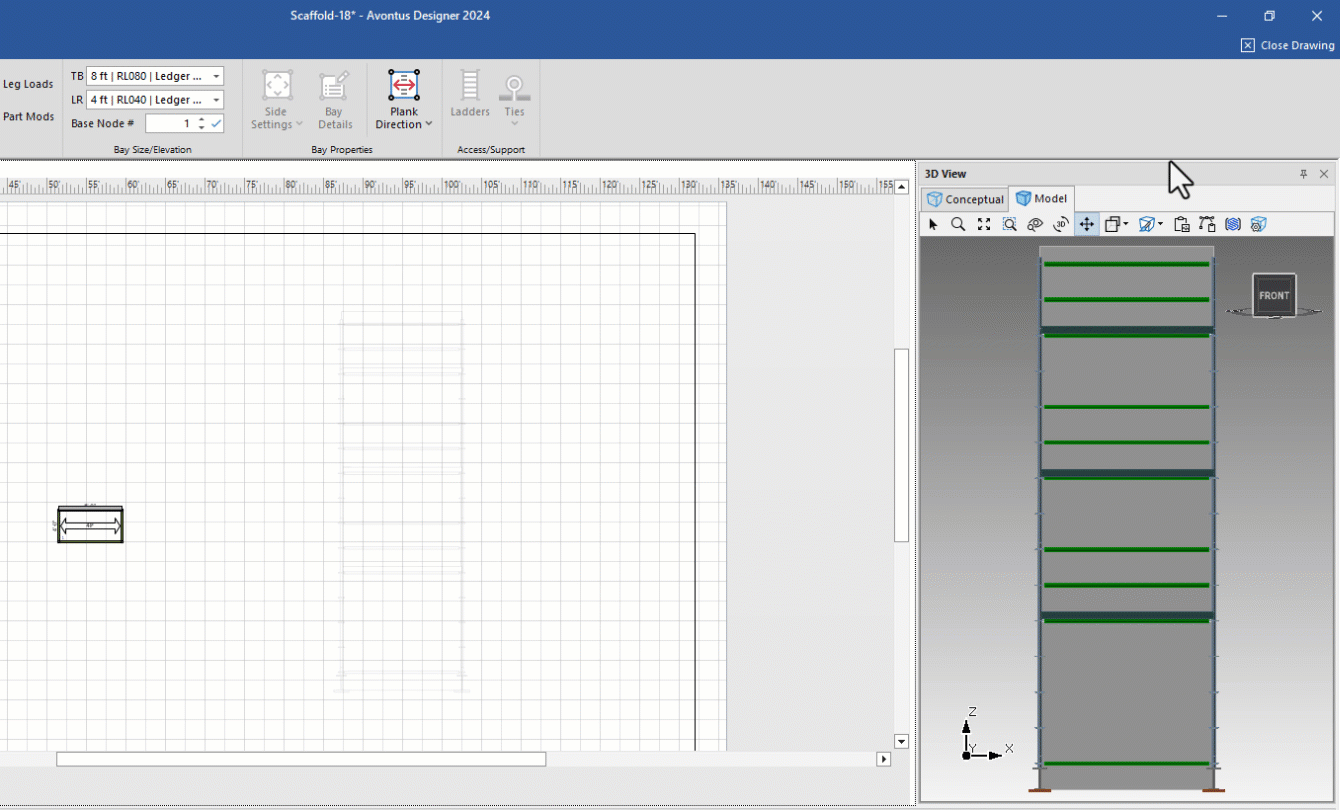Screen dimensions: 1340x810
Task: Click the FRONT face of view cube
Action: (1274, 295)
